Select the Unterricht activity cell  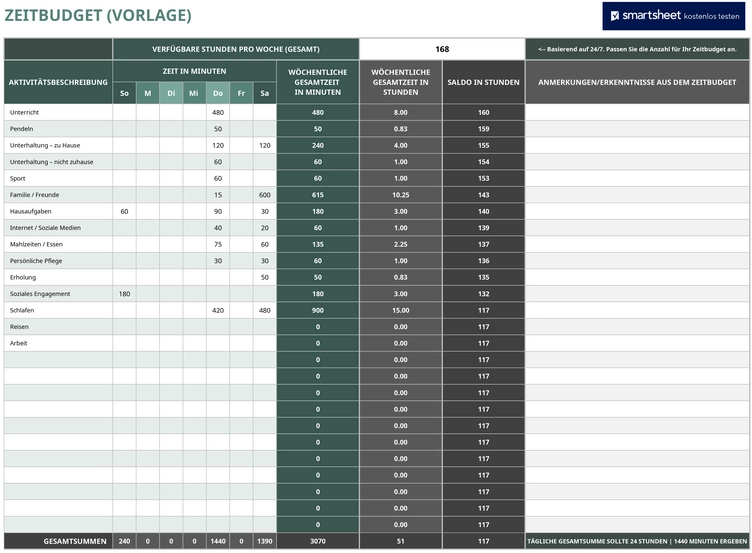coord(58,112)
